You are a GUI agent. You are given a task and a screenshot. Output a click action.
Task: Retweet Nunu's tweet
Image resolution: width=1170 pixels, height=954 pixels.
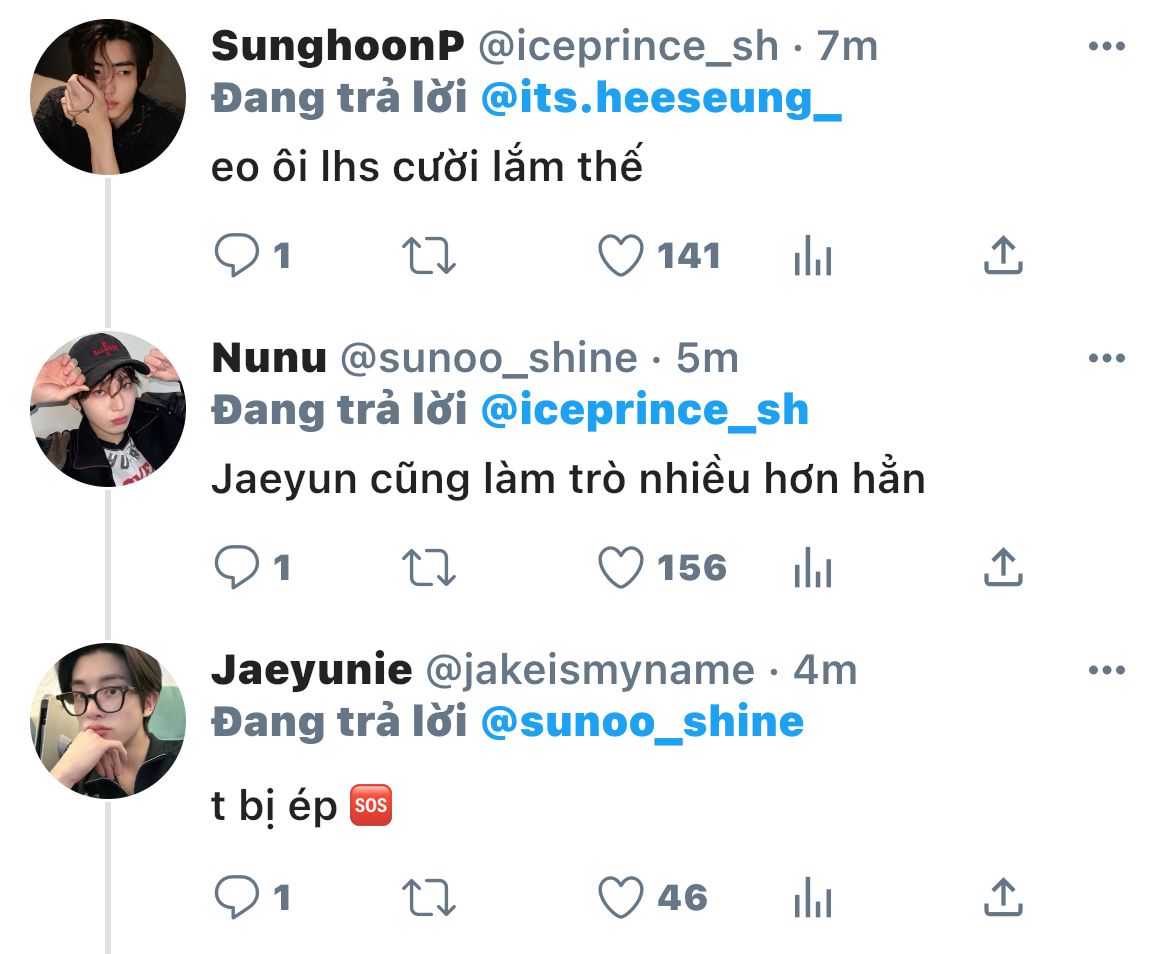click(x=429, y=568)
